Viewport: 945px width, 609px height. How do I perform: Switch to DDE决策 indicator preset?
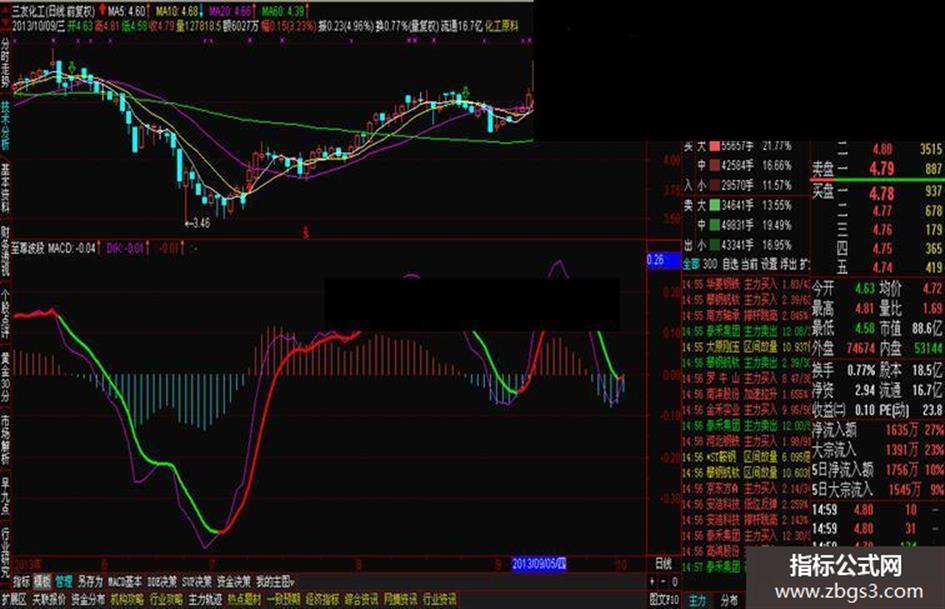point(162,582)
